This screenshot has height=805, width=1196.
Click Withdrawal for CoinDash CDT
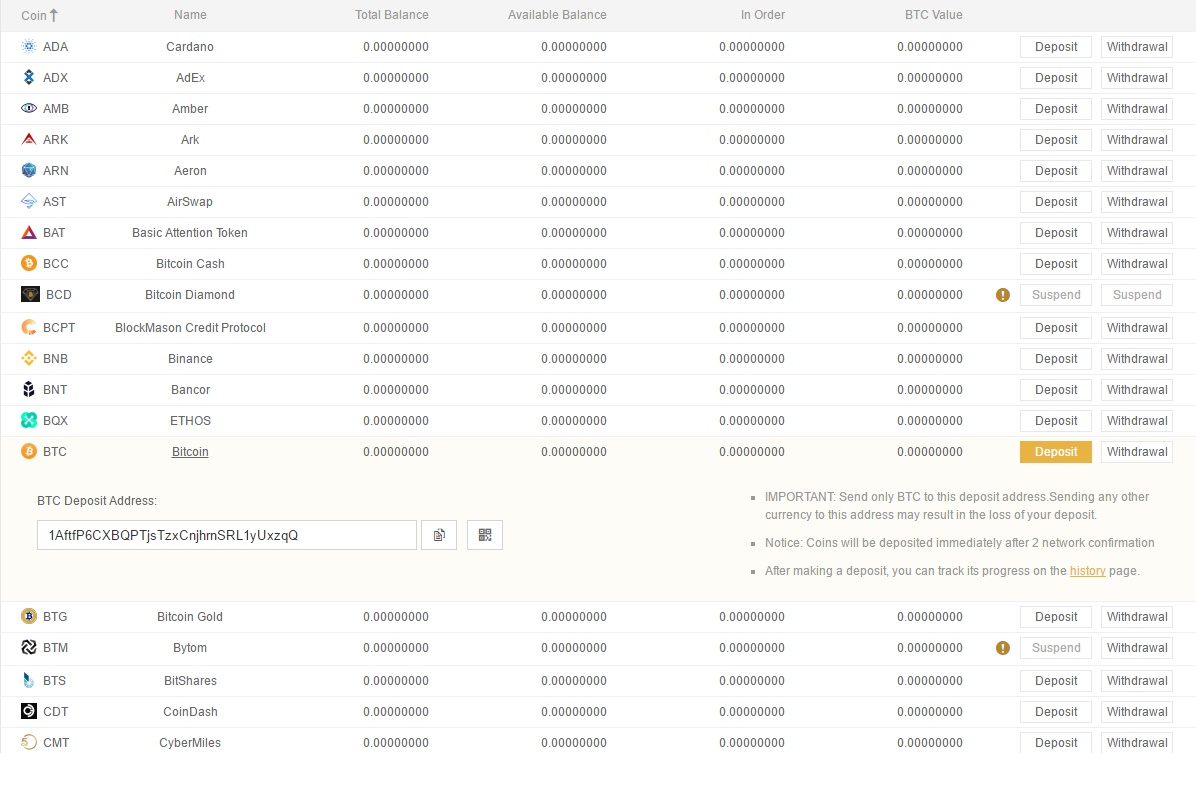[1137, 712]
